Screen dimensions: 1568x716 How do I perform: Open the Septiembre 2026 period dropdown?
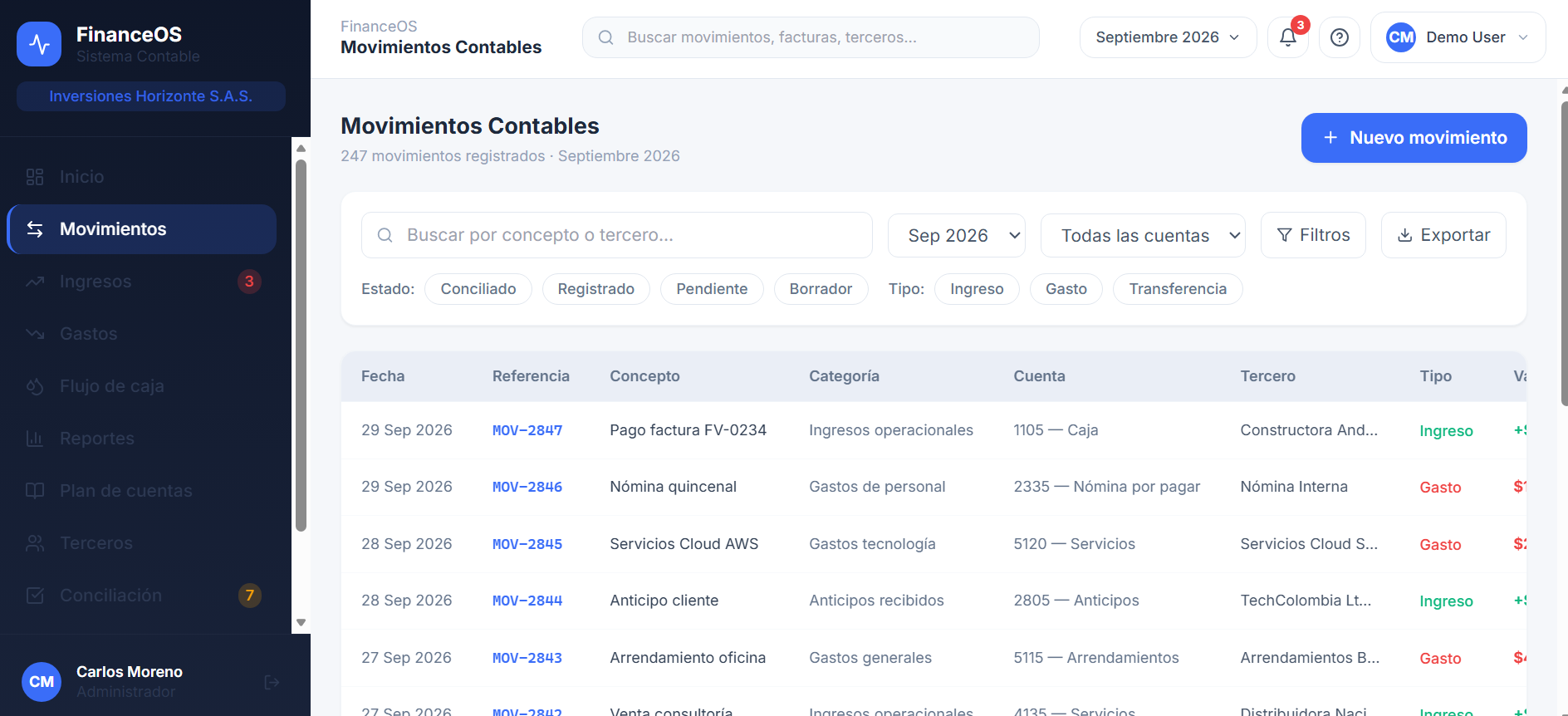1168,37
